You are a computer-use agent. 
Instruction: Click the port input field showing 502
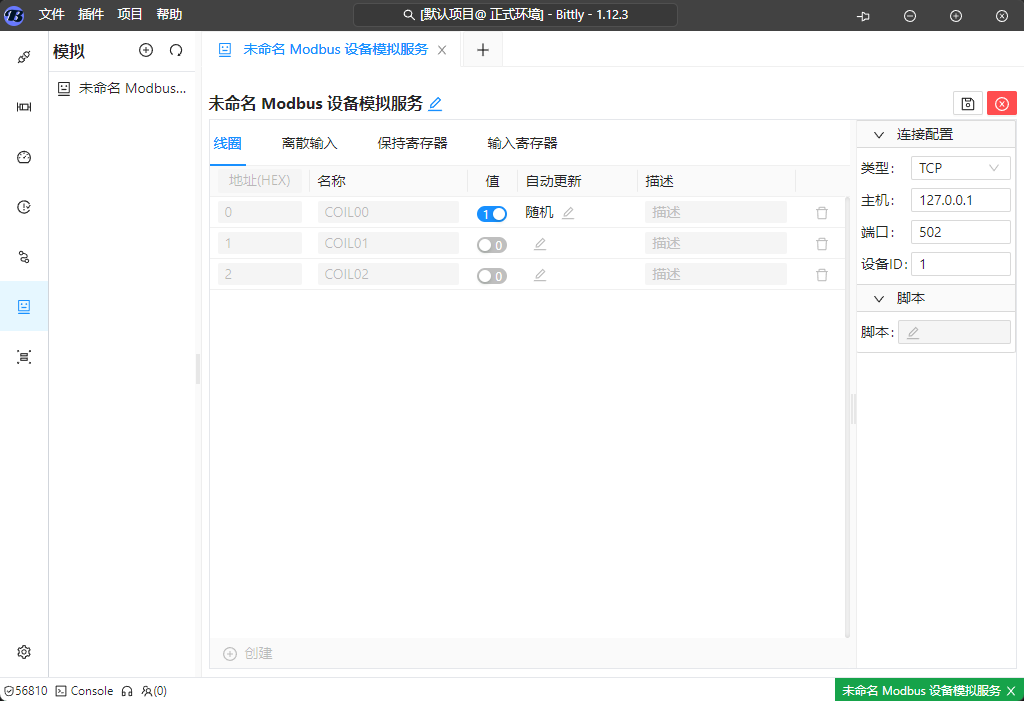960,232
